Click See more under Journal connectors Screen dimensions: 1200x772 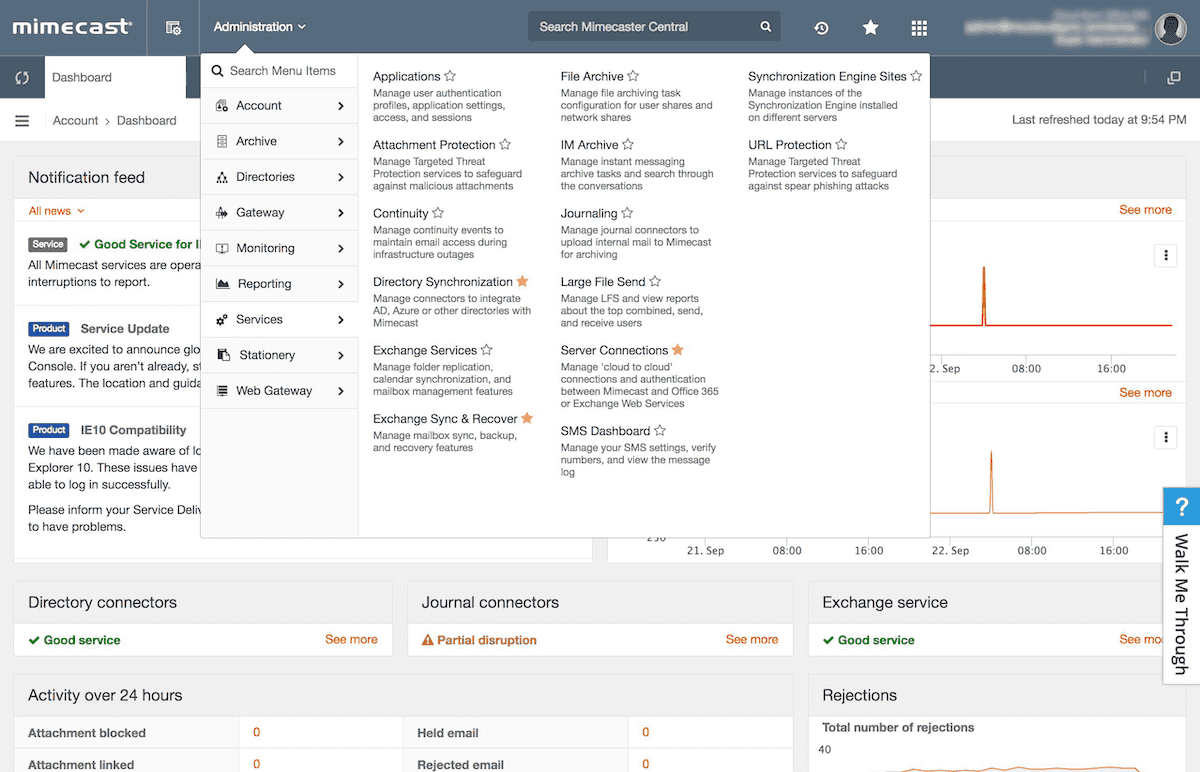tap(752, 640)
